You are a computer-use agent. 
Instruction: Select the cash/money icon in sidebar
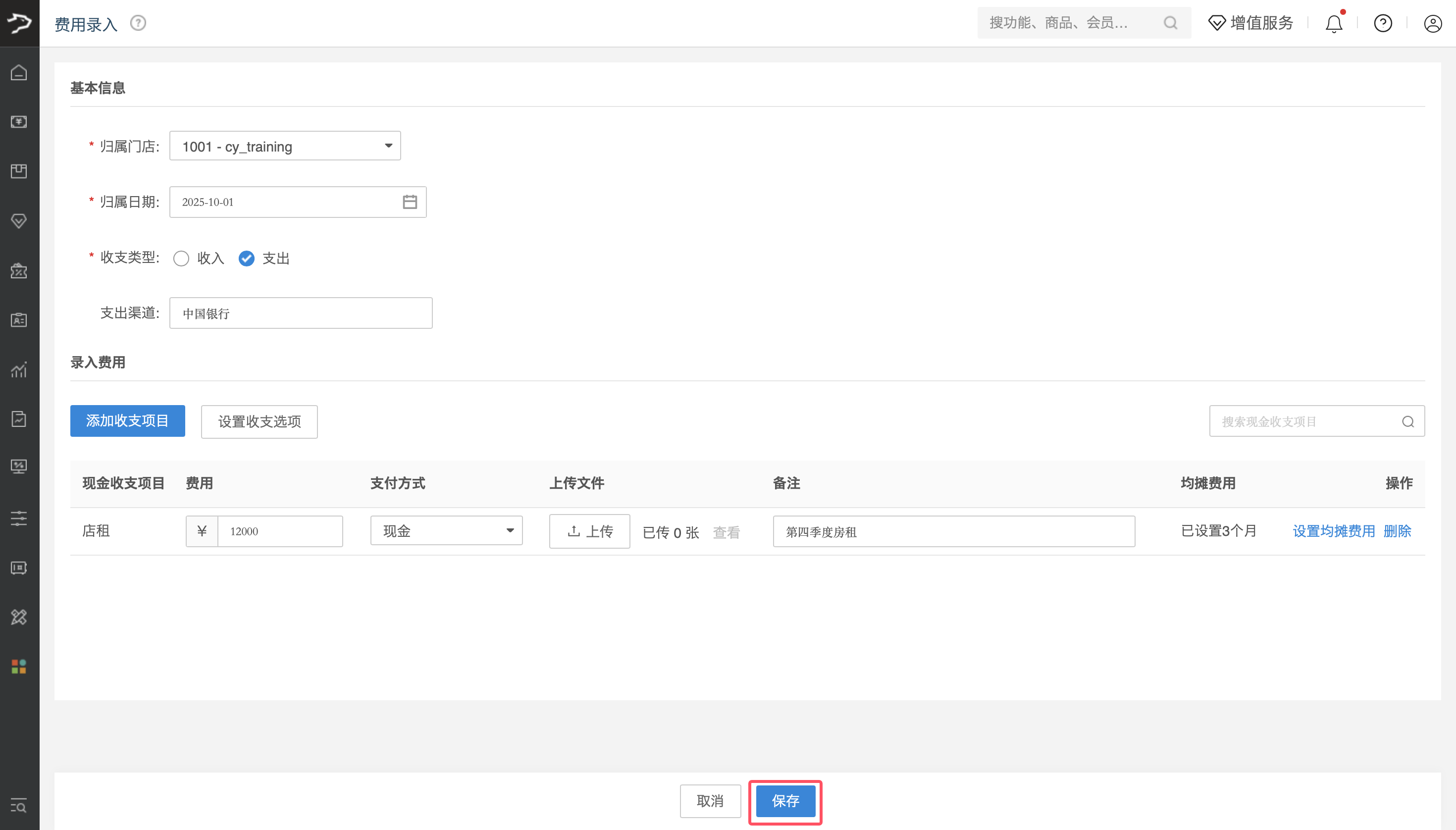click(x=19, y=121)
